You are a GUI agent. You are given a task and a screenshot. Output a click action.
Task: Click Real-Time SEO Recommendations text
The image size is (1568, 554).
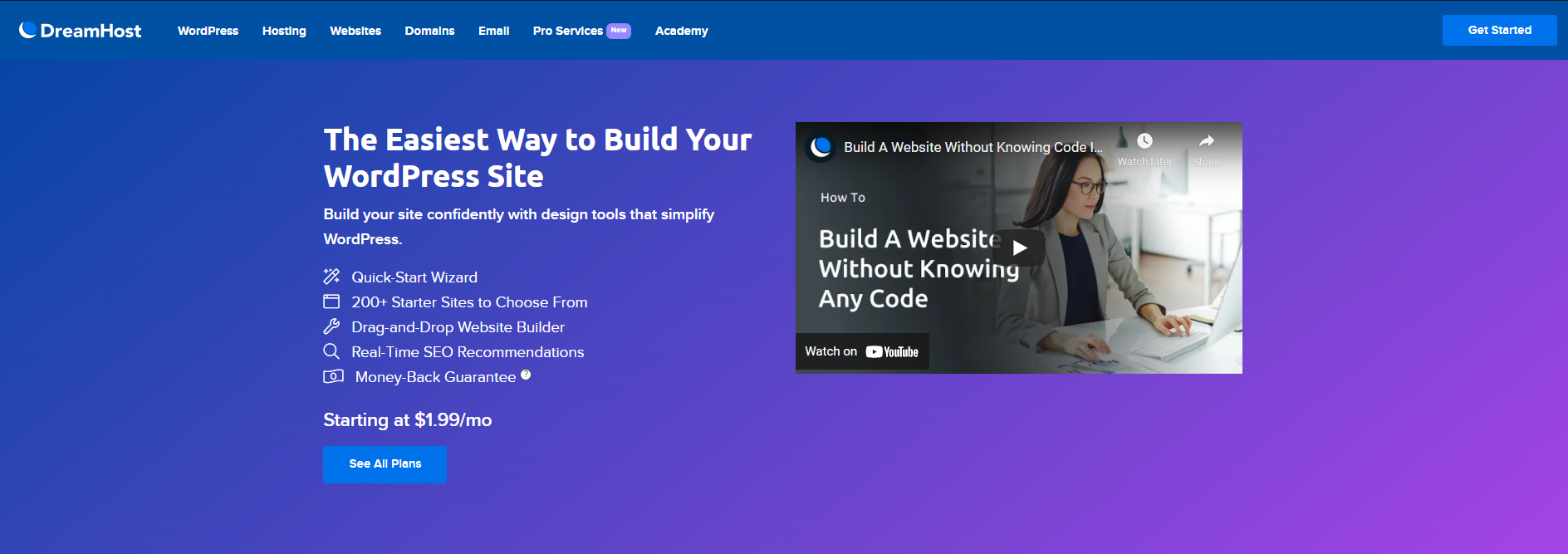(x=468, y=351)
